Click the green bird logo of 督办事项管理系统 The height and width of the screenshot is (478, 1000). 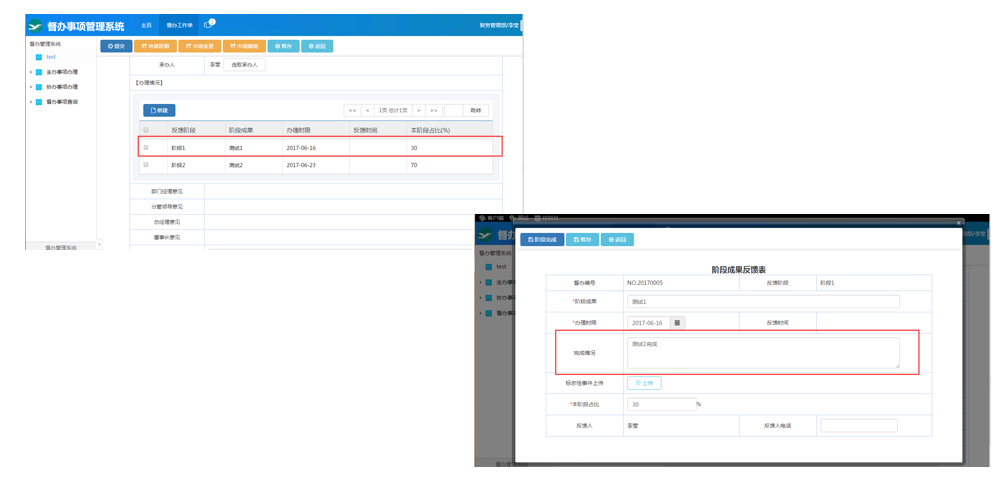[36, 26]
